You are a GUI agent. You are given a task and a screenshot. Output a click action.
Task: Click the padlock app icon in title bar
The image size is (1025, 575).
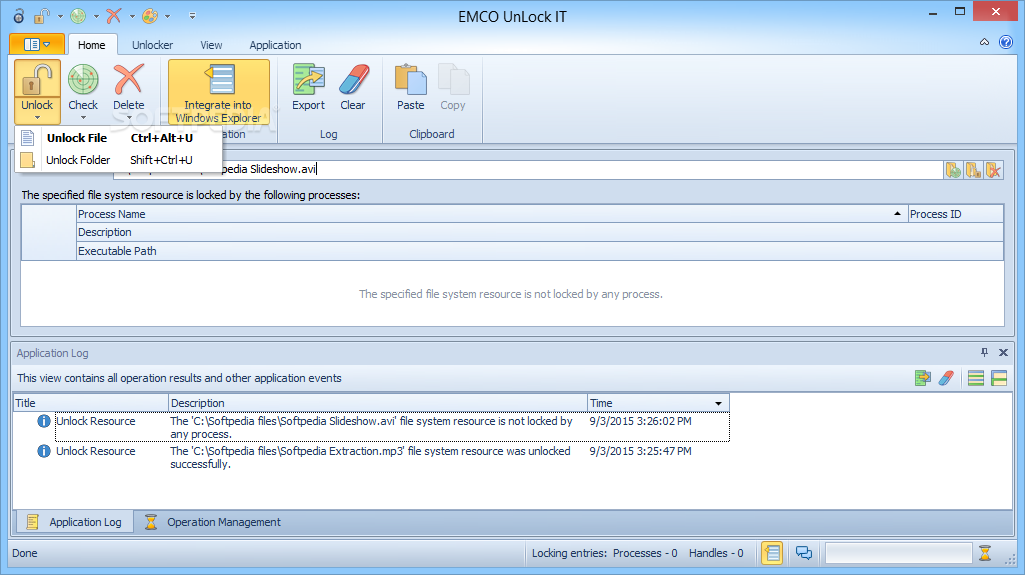[19, 16]
